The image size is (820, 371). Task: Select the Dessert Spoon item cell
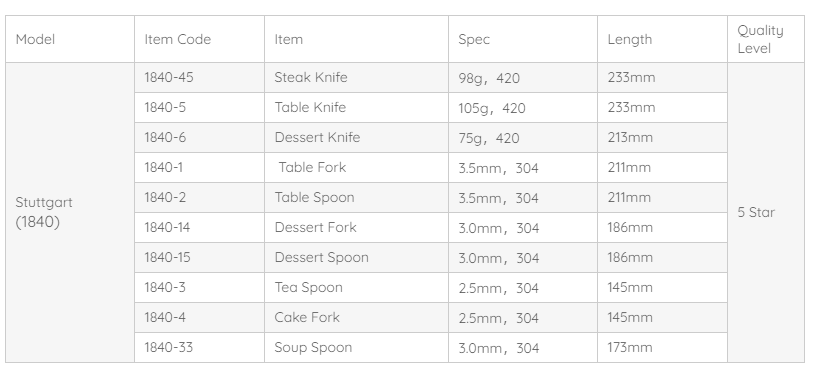tap(356, 257)
